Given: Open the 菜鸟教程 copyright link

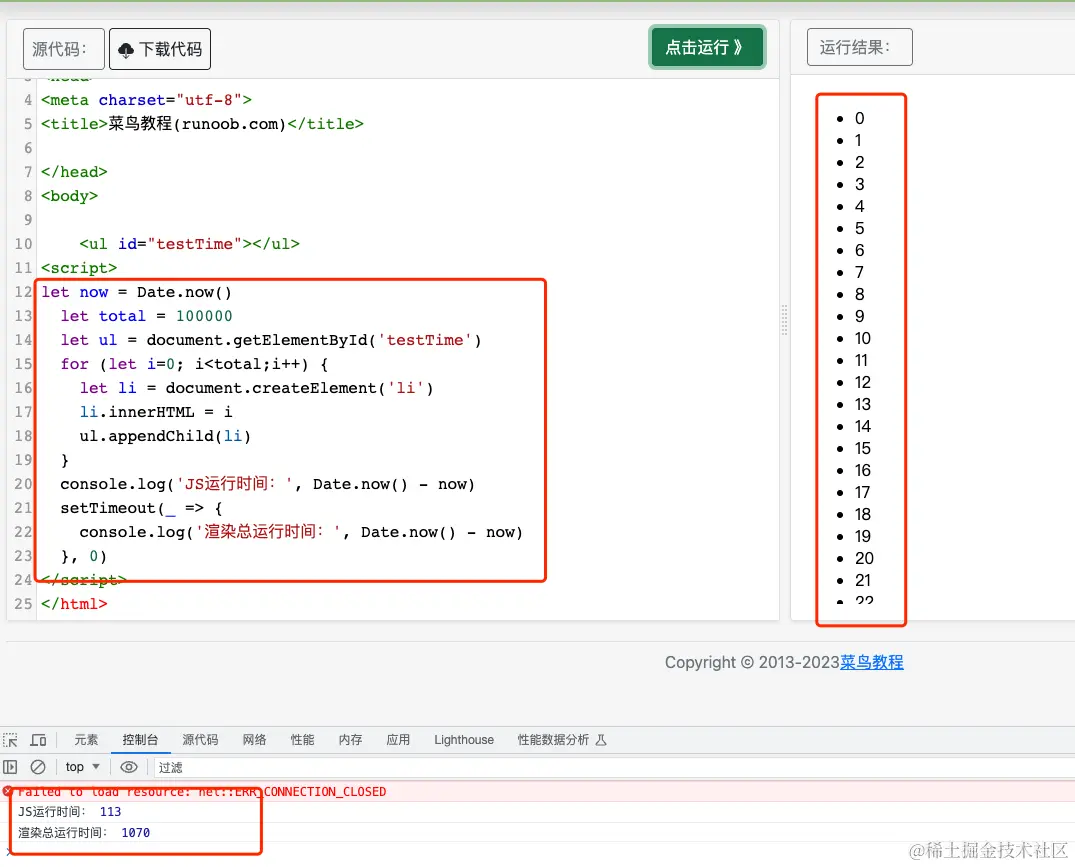Looking at the screenshot, I should tap(871, 662).
